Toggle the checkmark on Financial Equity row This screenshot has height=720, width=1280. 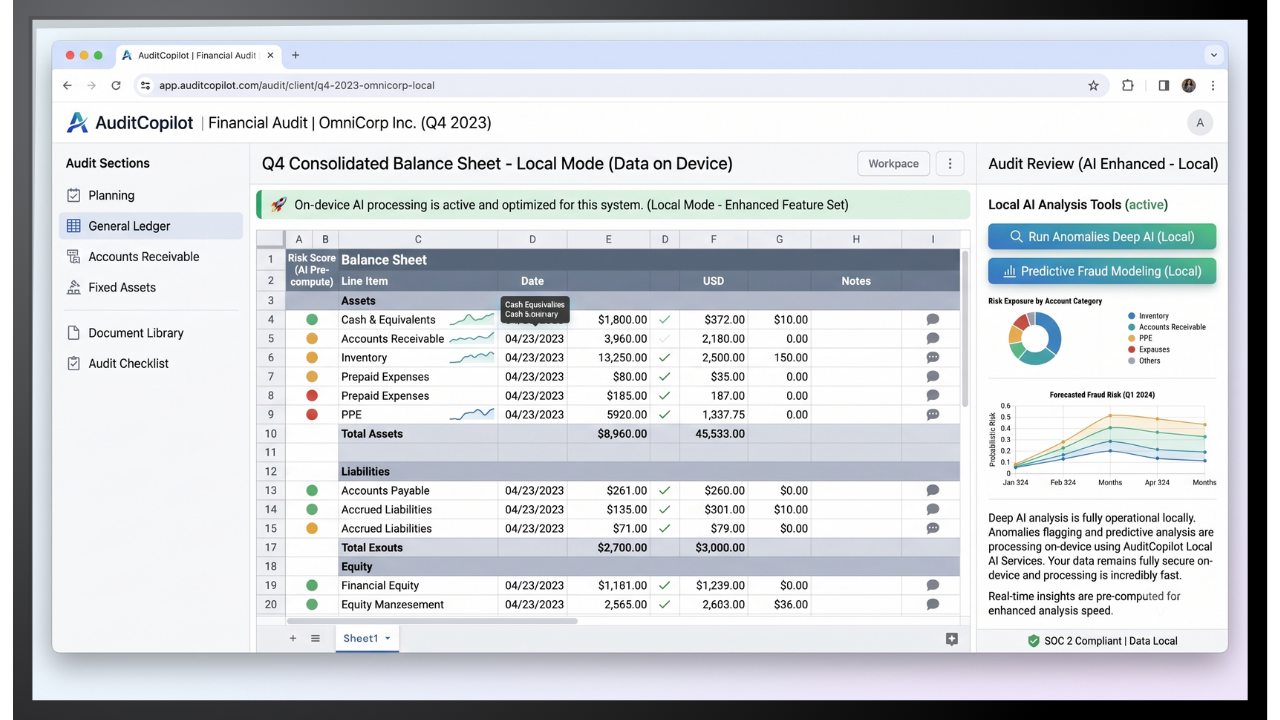[x=664, y=586]
